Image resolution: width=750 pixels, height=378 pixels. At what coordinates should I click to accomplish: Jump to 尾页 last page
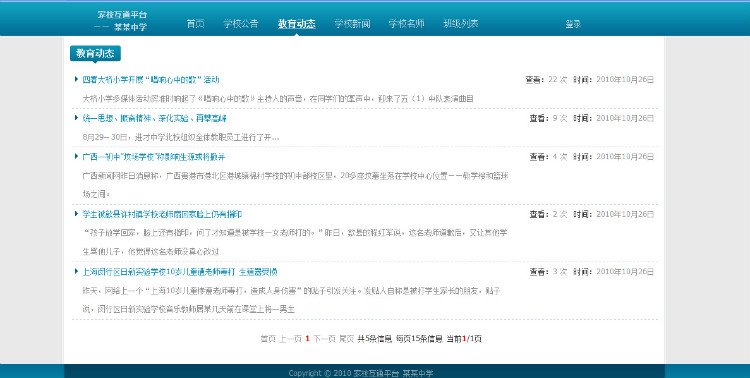[346, 339]
